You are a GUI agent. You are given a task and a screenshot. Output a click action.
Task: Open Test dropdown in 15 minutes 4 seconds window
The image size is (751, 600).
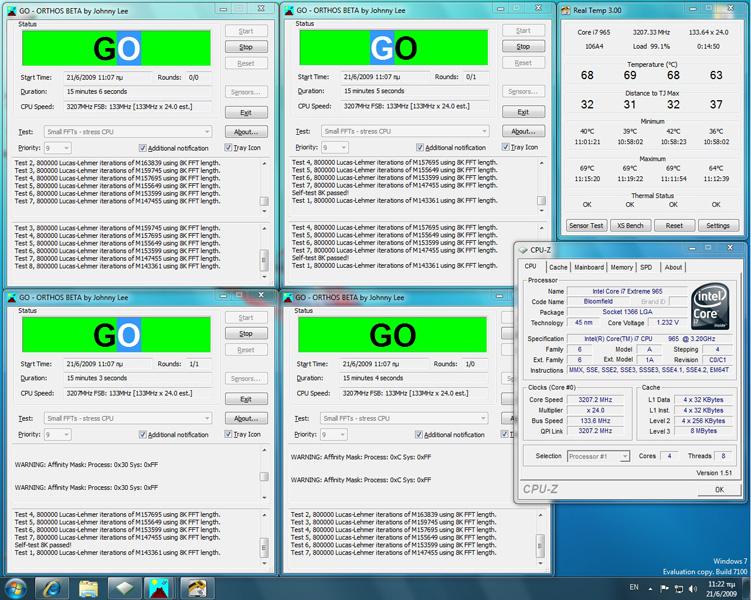click(404, 418)
